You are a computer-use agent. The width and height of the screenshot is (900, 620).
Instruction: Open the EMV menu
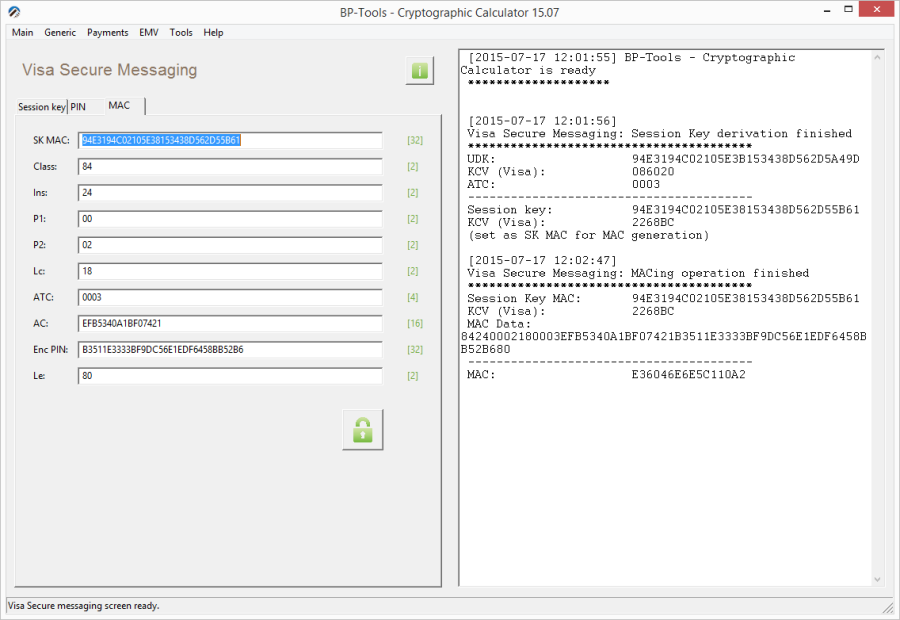[149, 32]
